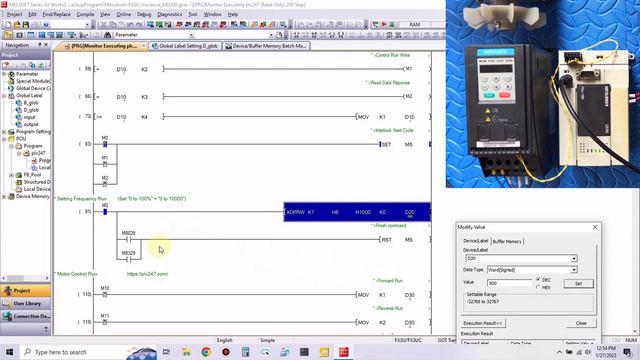This screenshot has width=640, height=360.
Task: Expand the Program Setting tree node
Action: (4, 132)
